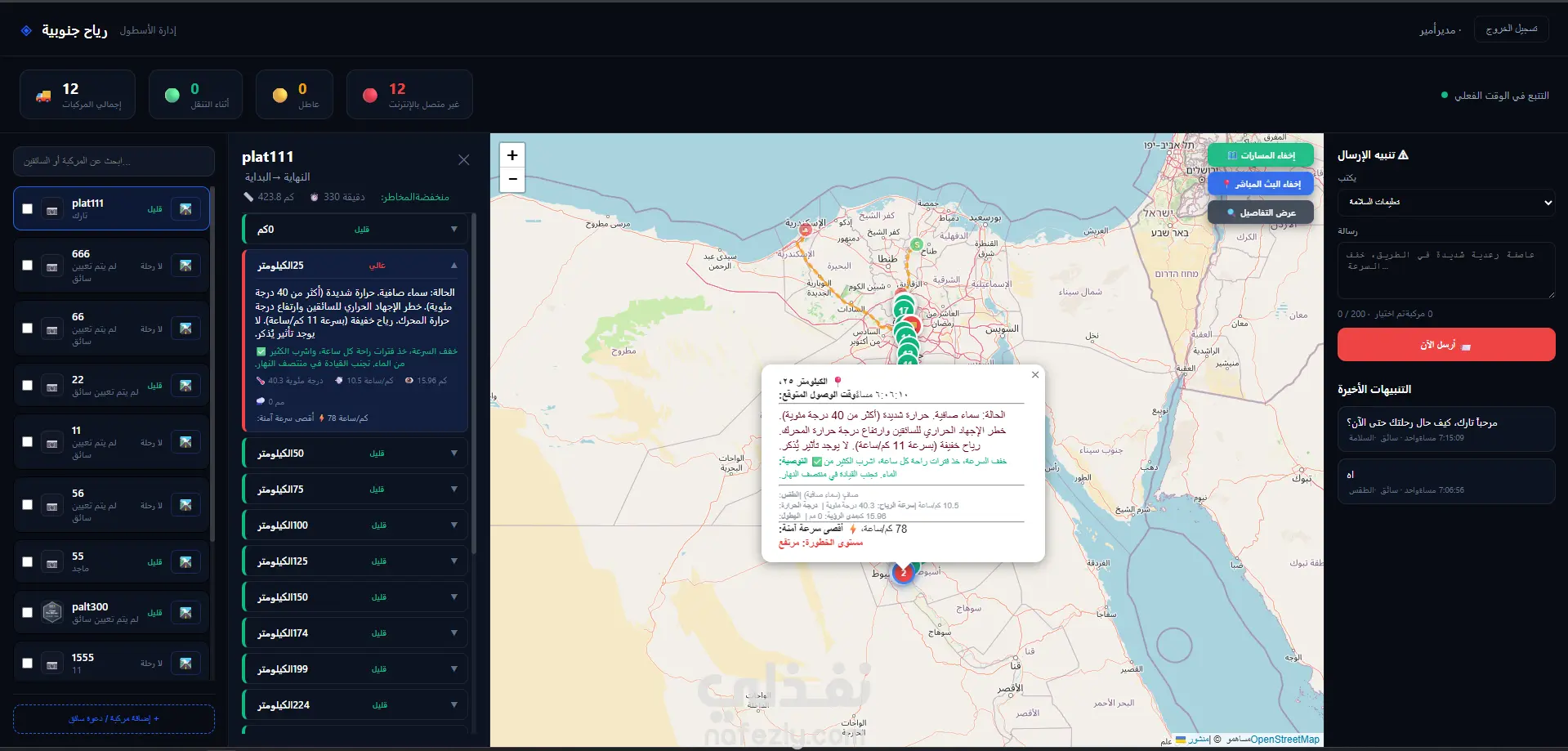Close the map popup with its X

pos(1035,374)
